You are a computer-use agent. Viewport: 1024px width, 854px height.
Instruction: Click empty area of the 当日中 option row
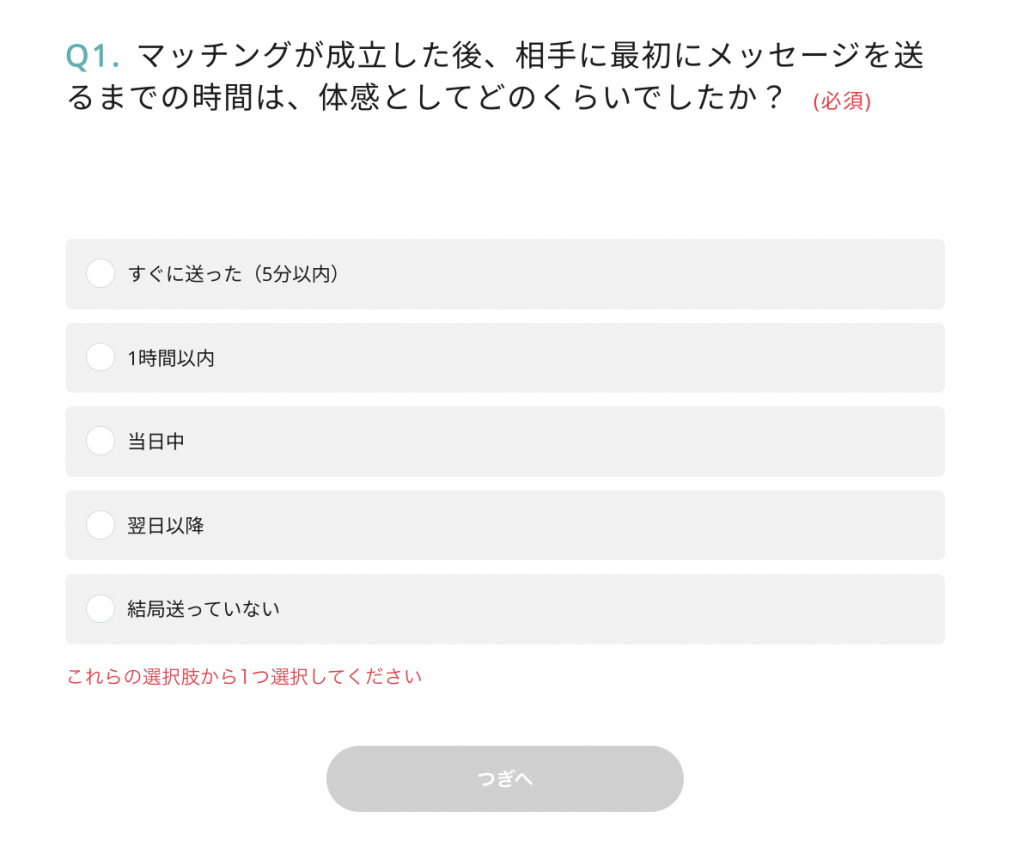click(x=600, y=441)
